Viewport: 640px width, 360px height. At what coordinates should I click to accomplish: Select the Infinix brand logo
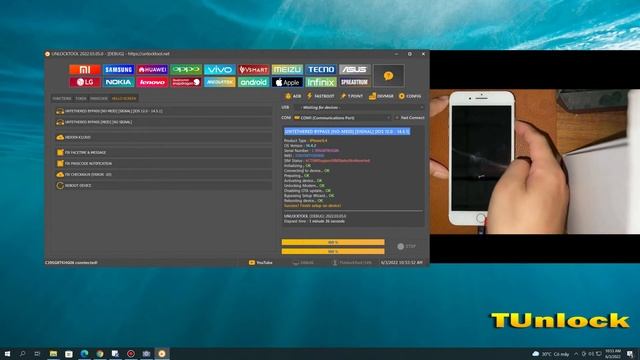click(x=321, y=82)
